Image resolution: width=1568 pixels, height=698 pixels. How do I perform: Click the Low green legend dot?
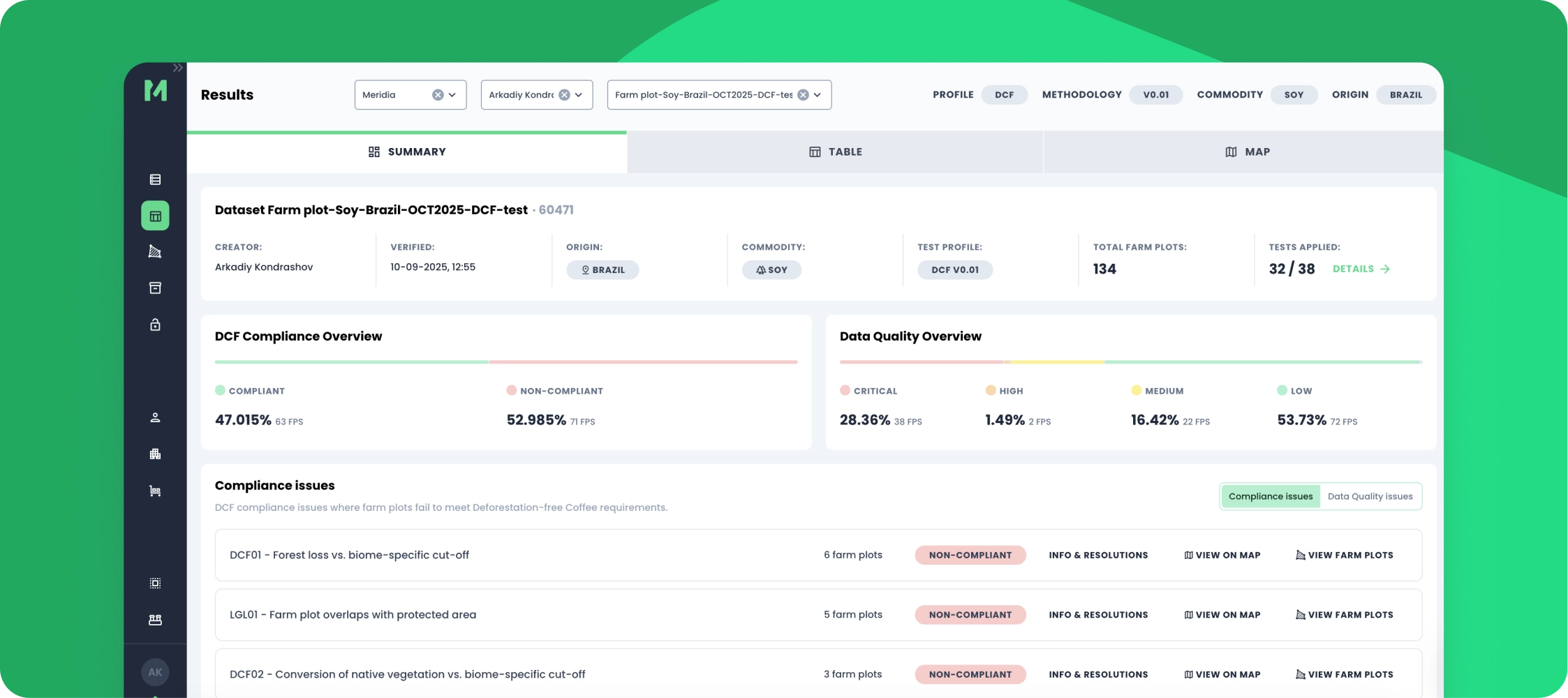1282,390
